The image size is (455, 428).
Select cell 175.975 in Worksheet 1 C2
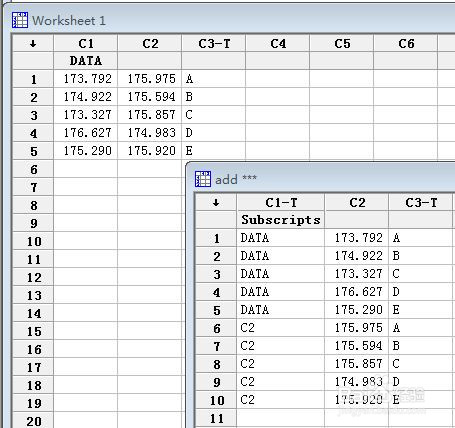click(x=150, y=79)
